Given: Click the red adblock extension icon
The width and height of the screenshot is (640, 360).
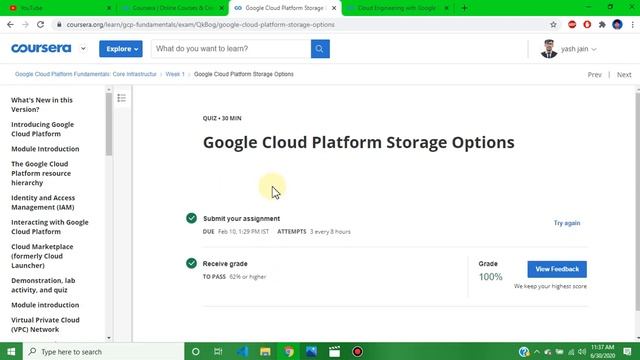Looking at the screenshot, I should pos(572,24).
